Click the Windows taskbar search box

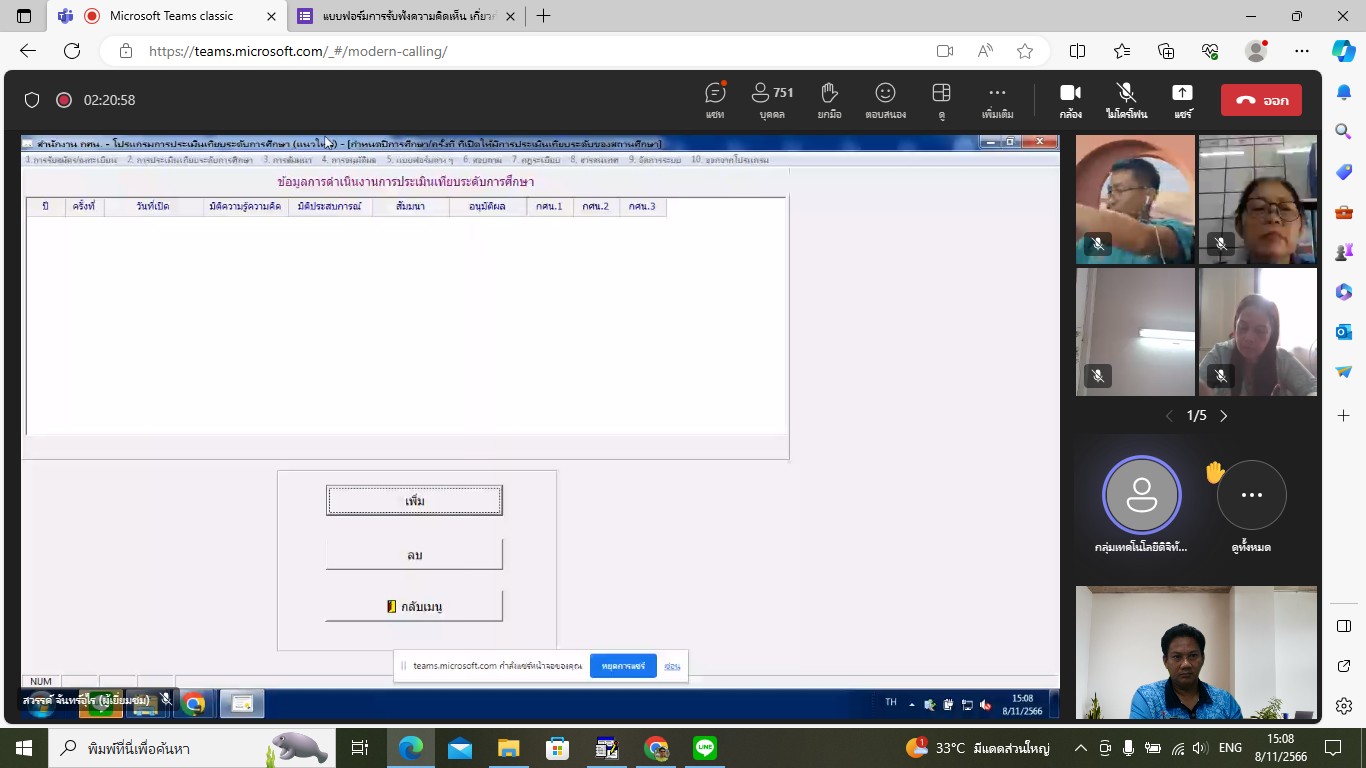(x=190, y=748)
